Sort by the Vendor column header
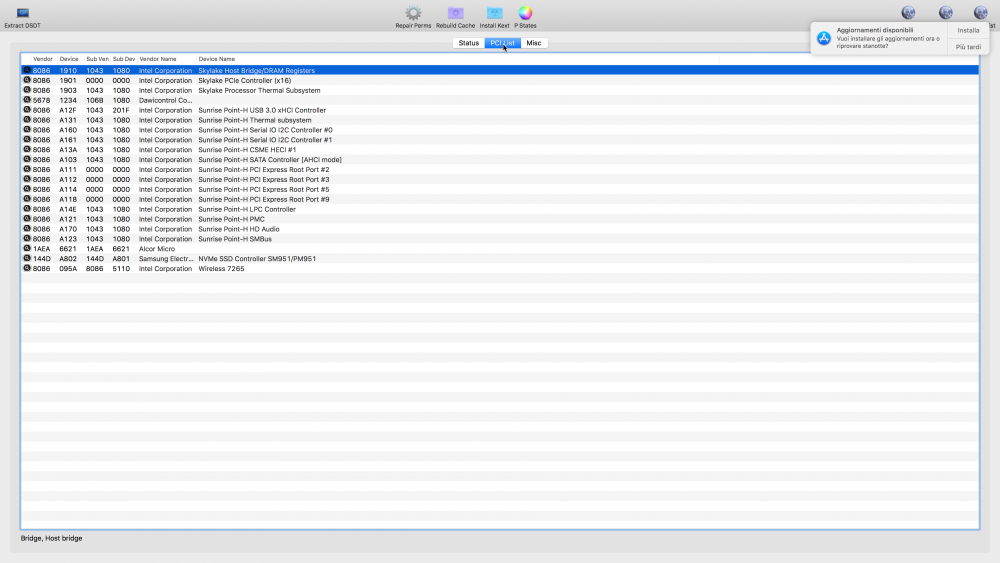The image size is (1000, 563). (43, 59)
